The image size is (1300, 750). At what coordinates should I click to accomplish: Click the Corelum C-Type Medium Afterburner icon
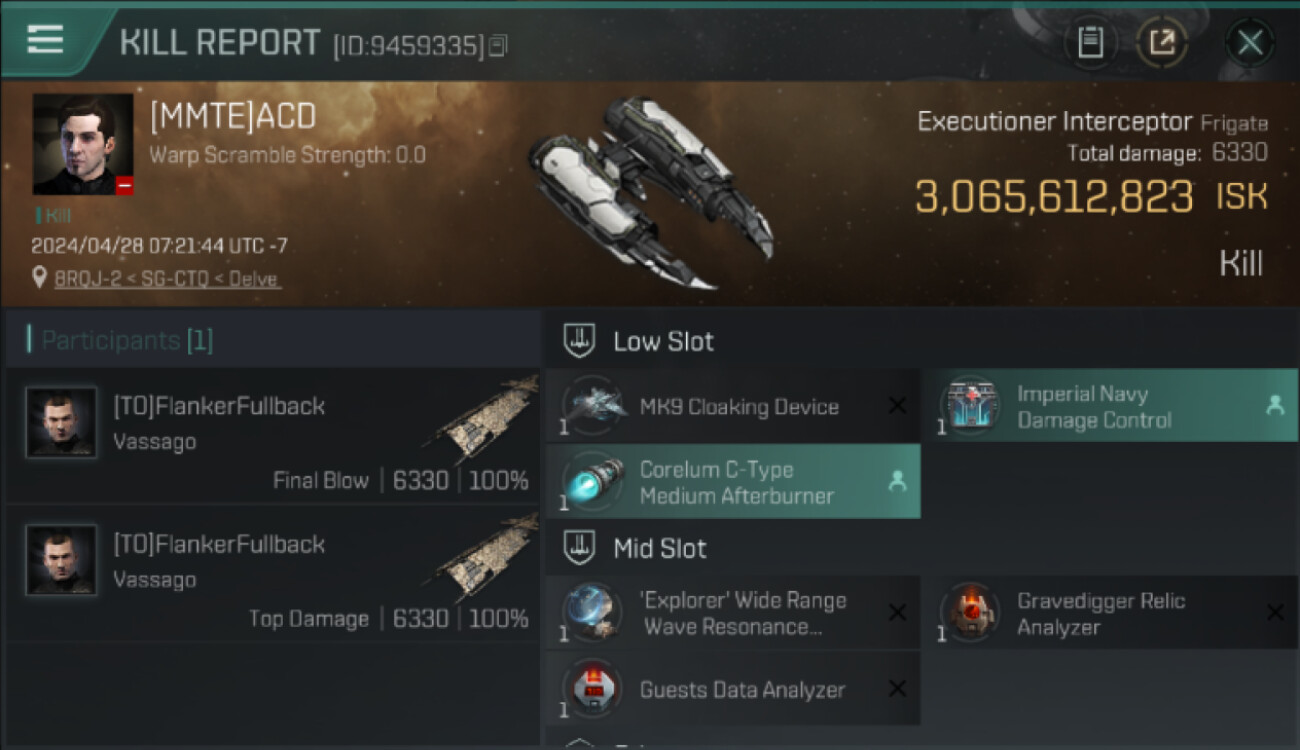[x=593, y=481]
